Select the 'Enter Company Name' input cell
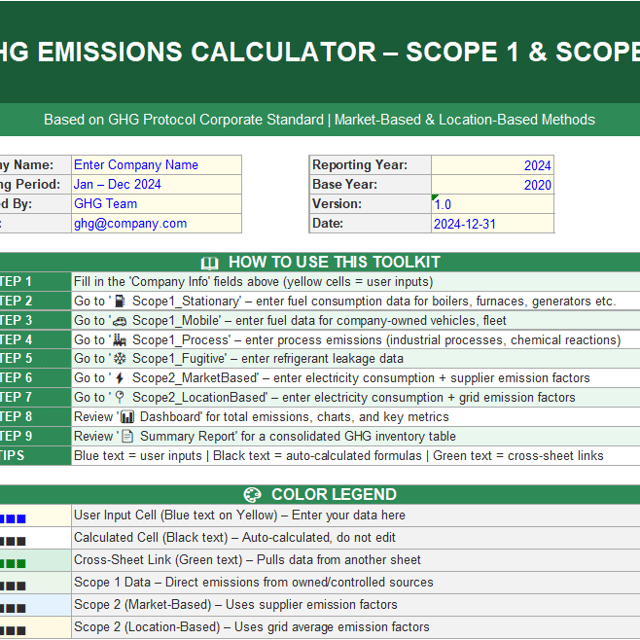This screenshot has width=640, height=640. pos(156,165)
